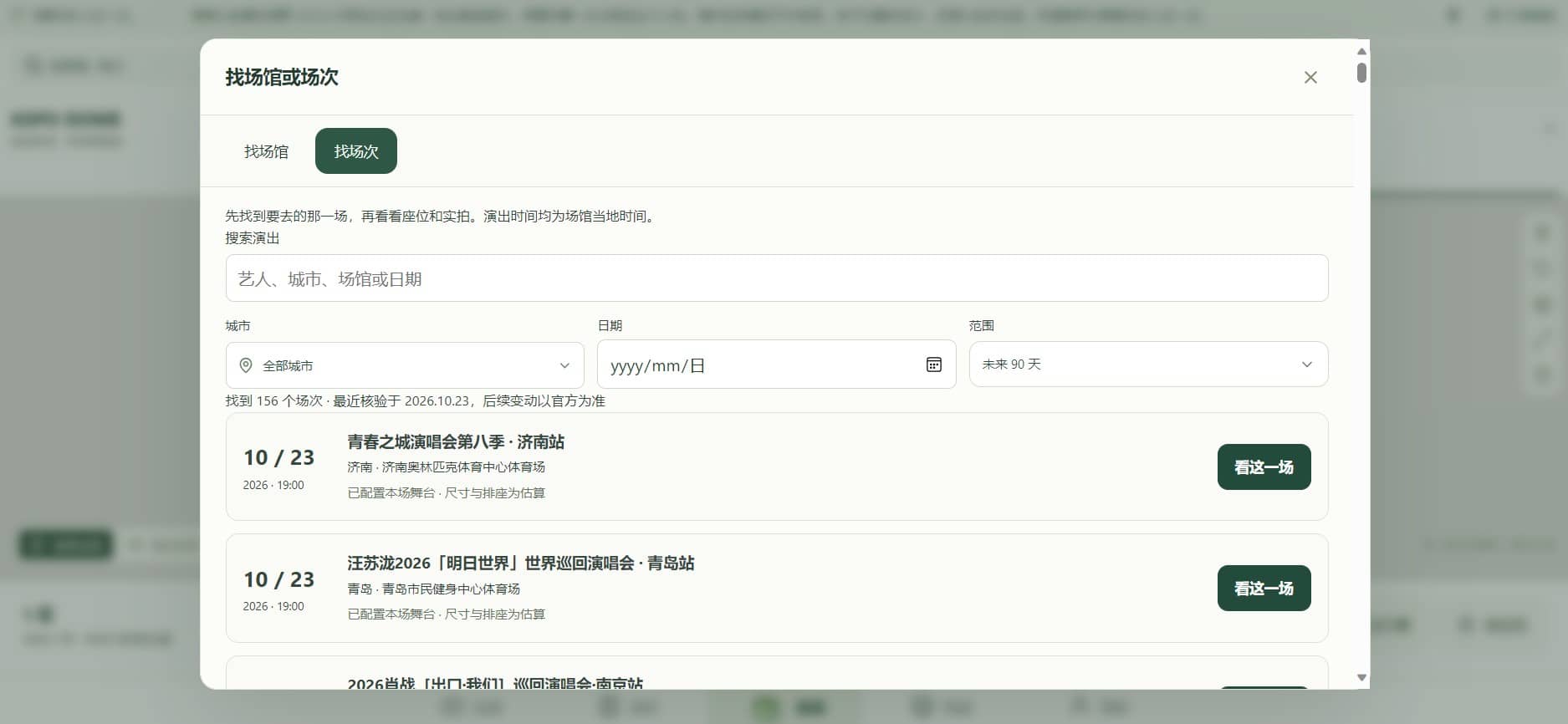
Task: Select the 找场次 tab
Action: pyautogui.click(x=356, y=151)
